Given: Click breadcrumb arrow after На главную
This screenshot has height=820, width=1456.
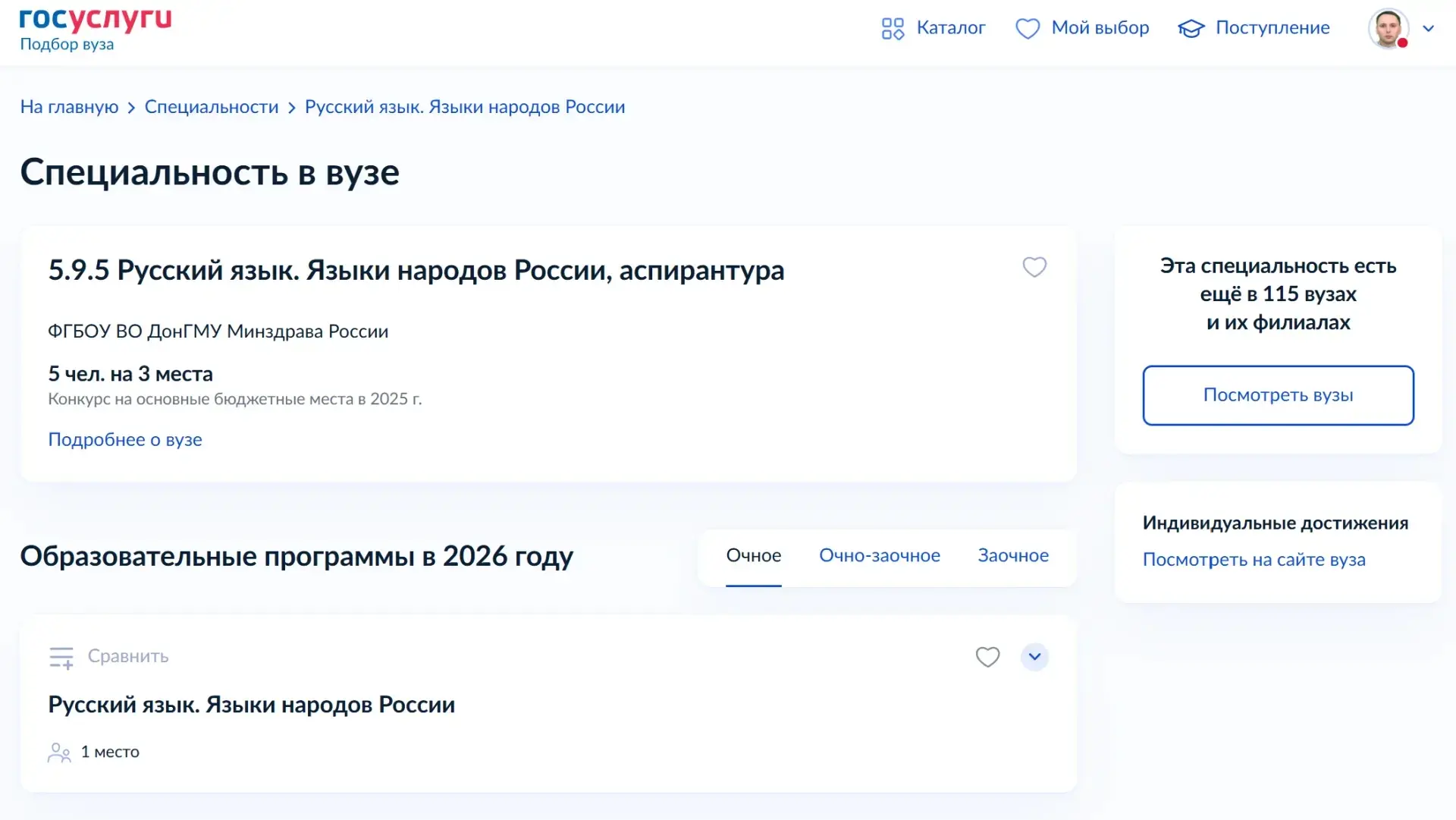Looking at the screenshot, I should [131, 108].
